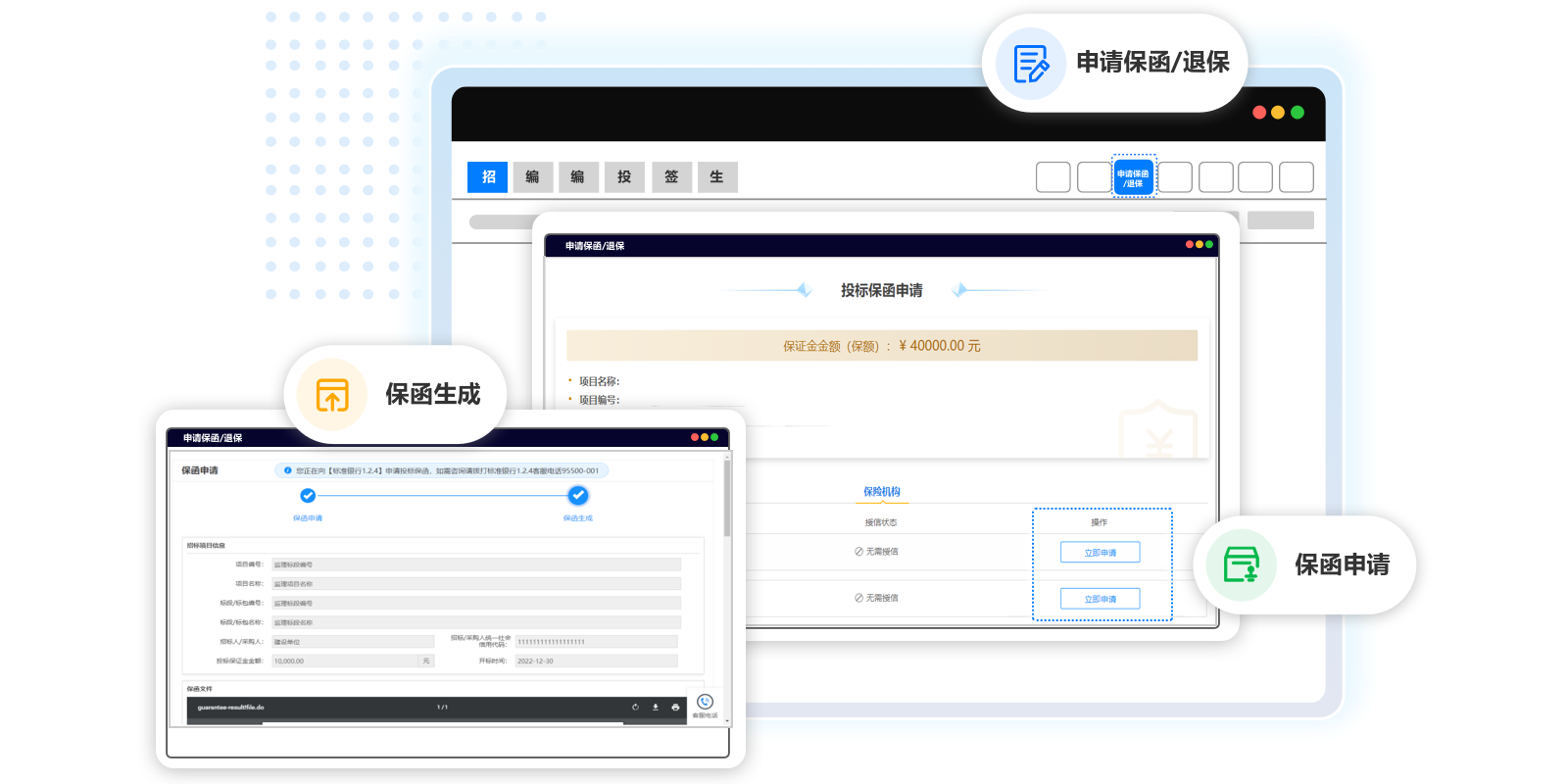The image size is (1568, 784).
Task: Click the 客服电话 phone icon
Action: (x=705, y=702)
